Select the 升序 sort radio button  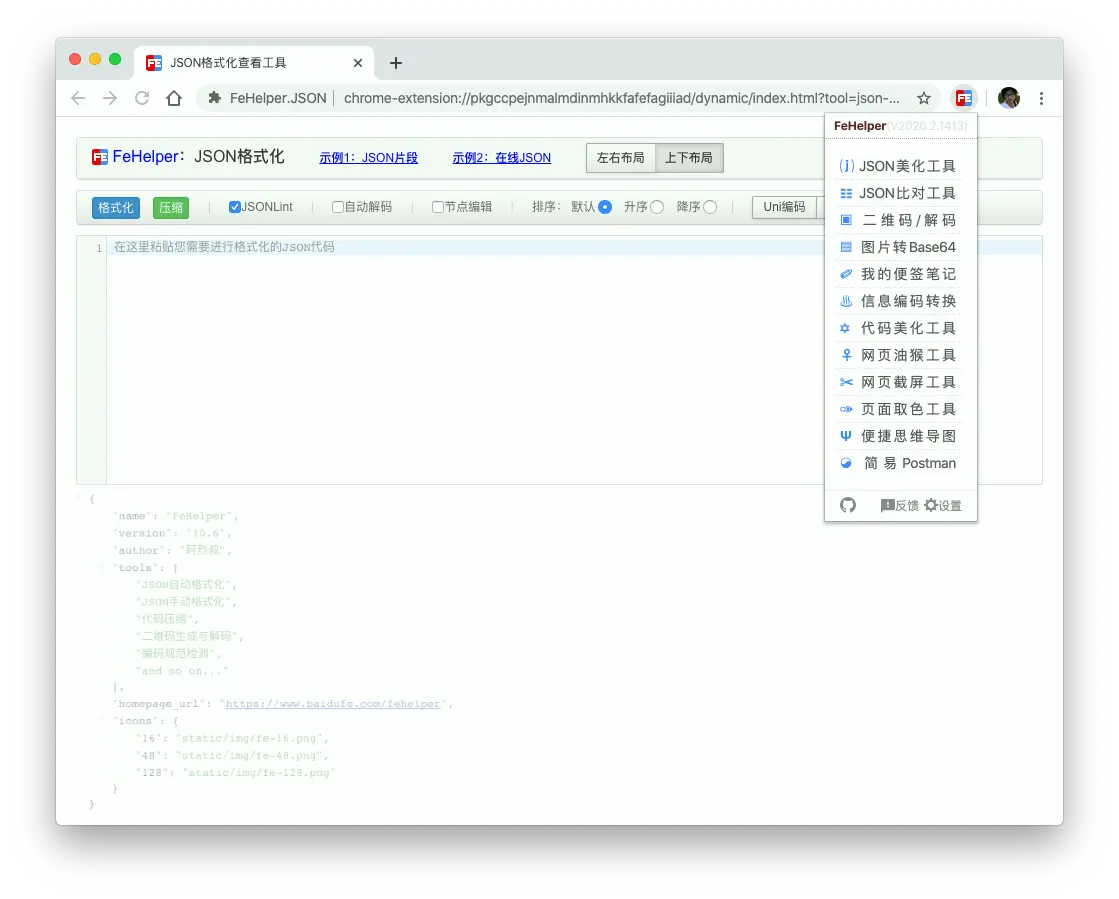pos(657,207)
